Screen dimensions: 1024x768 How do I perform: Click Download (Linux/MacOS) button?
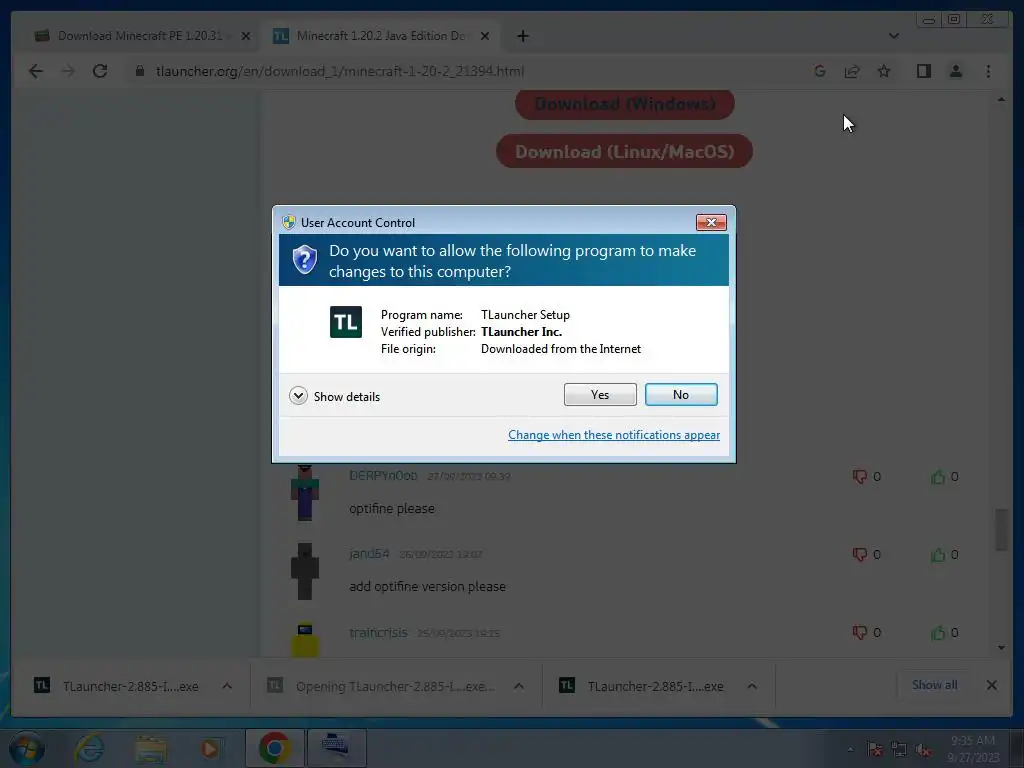point(624,152)
